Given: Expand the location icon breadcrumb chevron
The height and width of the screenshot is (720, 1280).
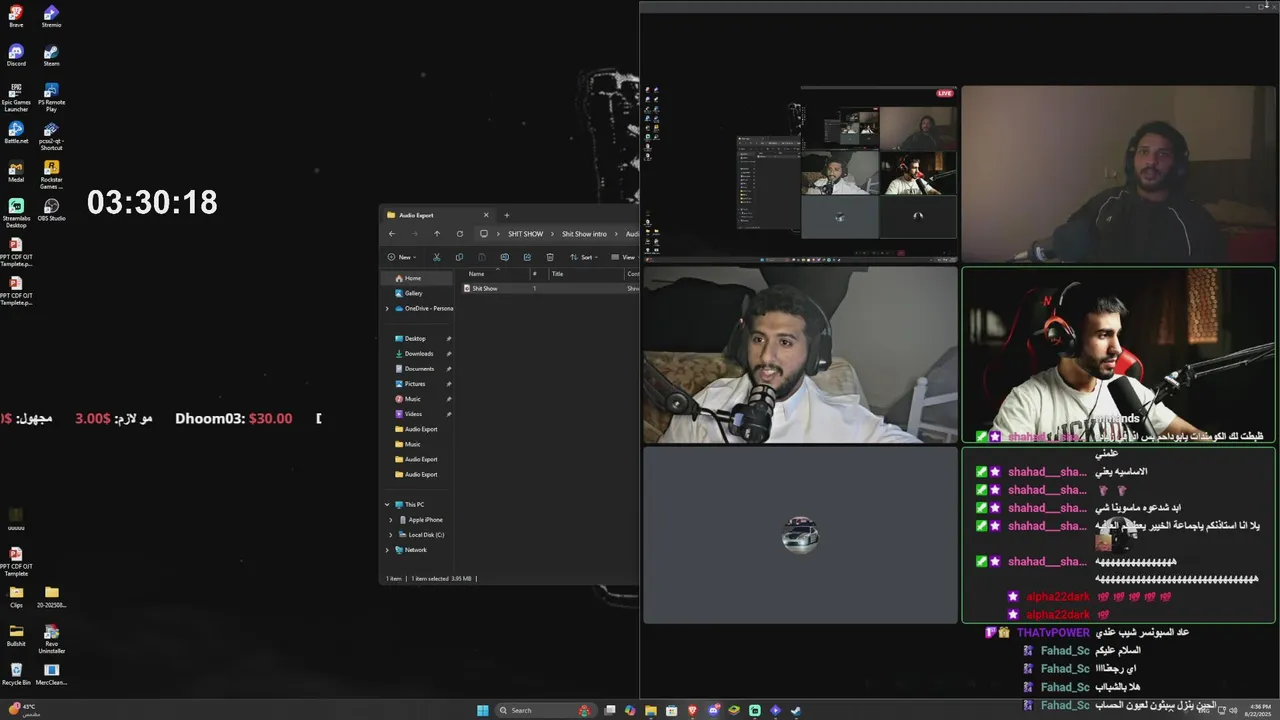Looking at the screenshot, I should [x=499, y=234].
